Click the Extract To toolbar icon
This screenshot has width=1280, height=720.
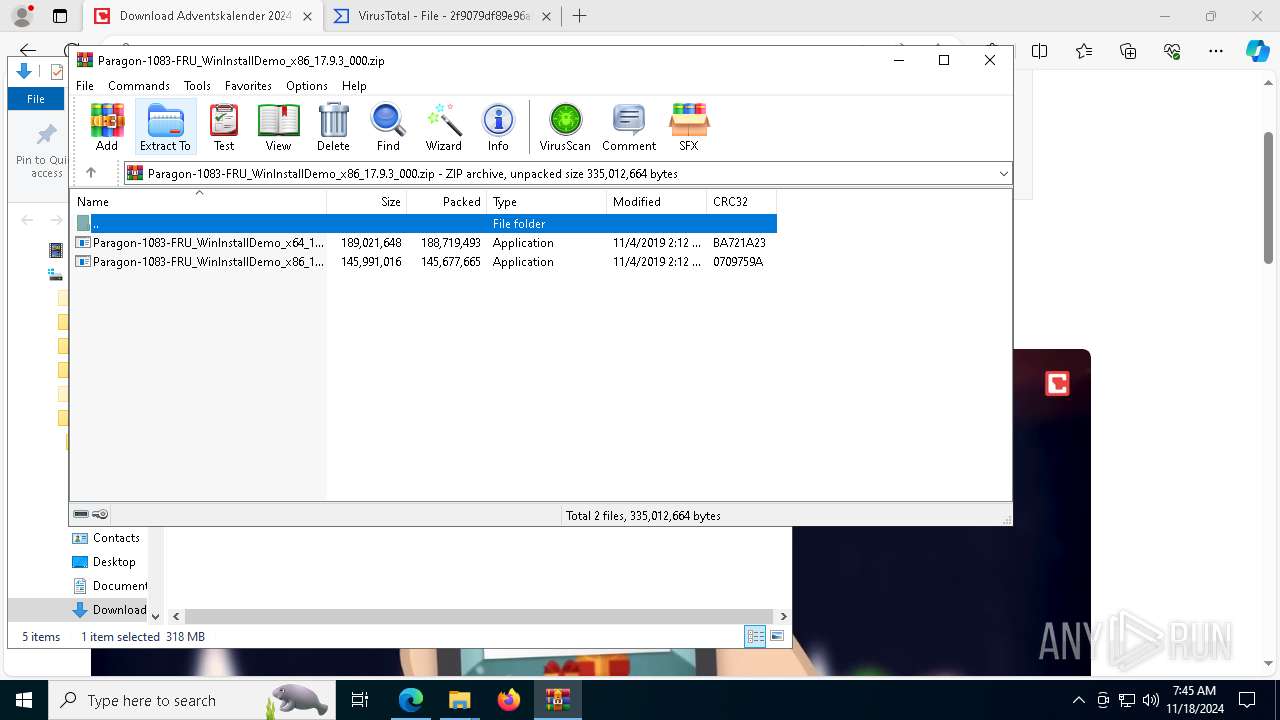(x=165, y=127)
